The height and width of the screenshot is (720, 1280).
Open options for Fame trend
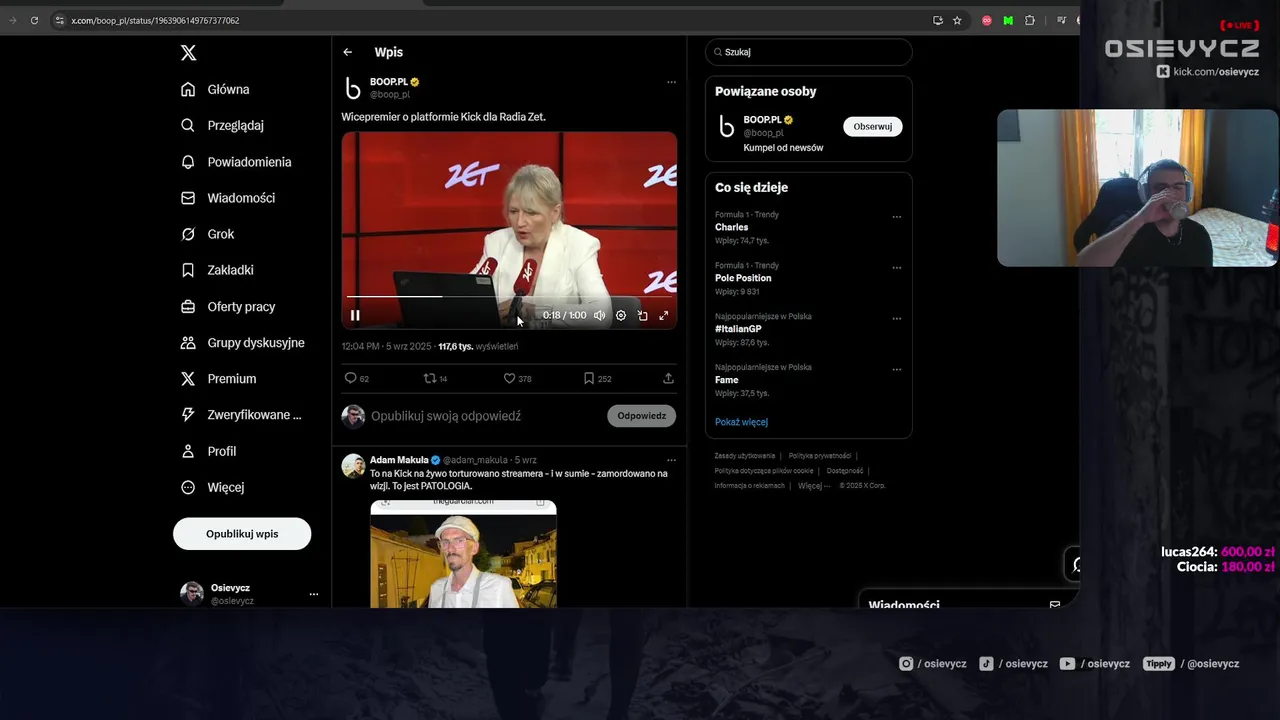896,370
